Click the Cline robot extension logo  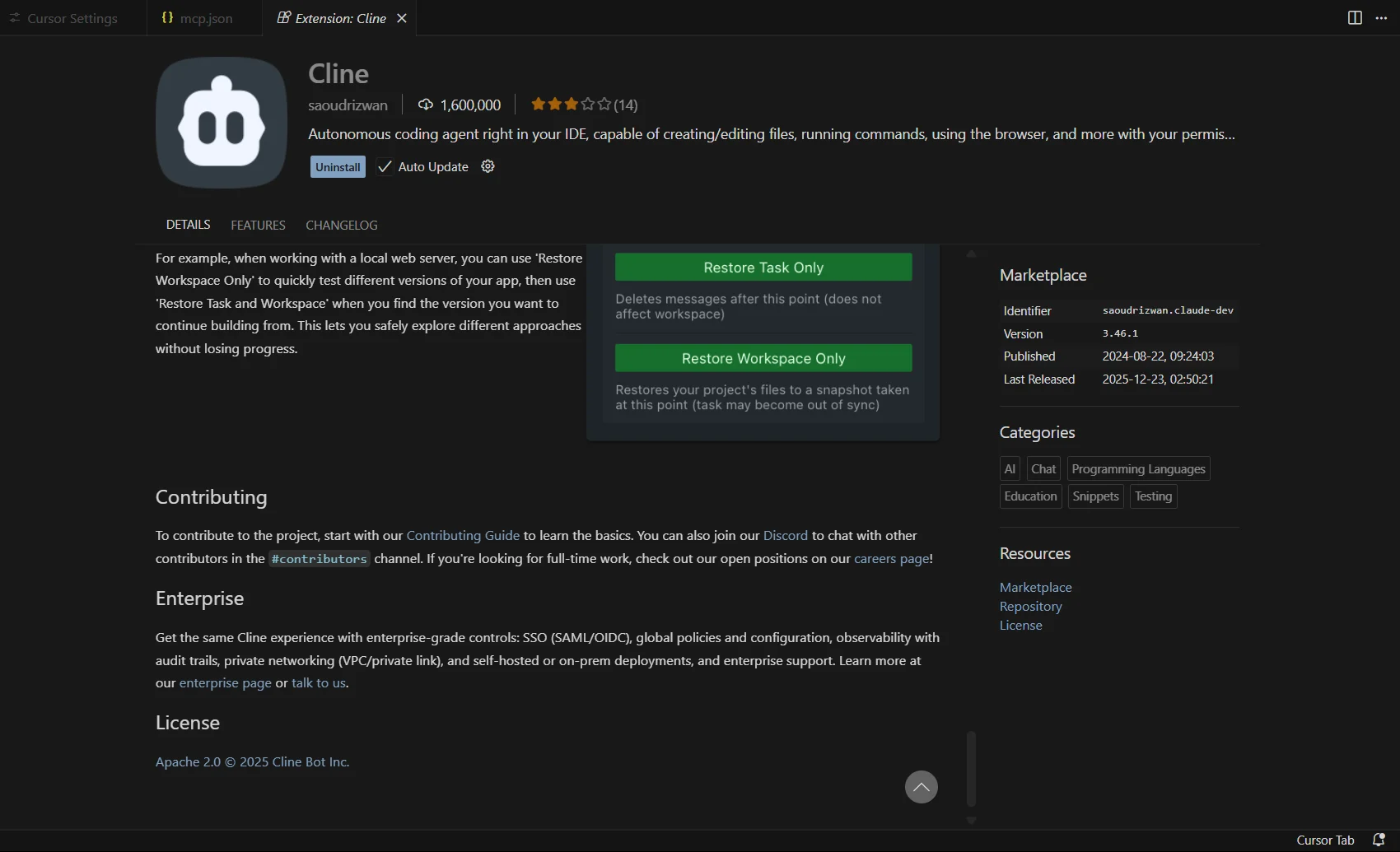(x=221, y=123)
